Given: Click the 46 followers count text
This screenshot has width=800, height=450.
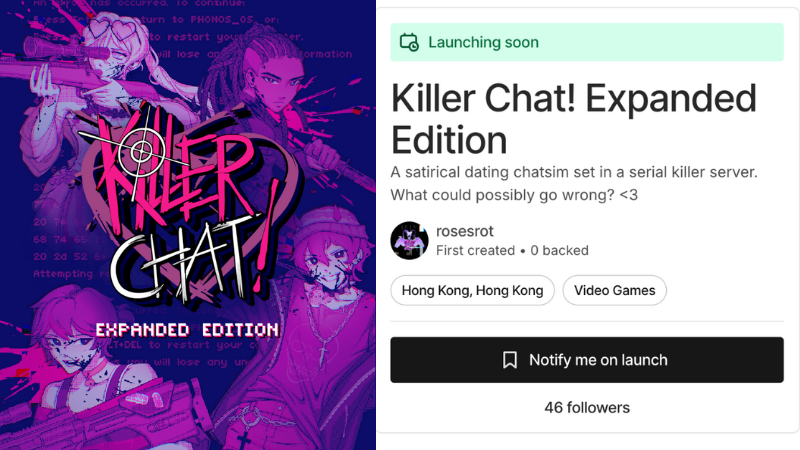Looking at the screenshot, I should coord(587,408).
